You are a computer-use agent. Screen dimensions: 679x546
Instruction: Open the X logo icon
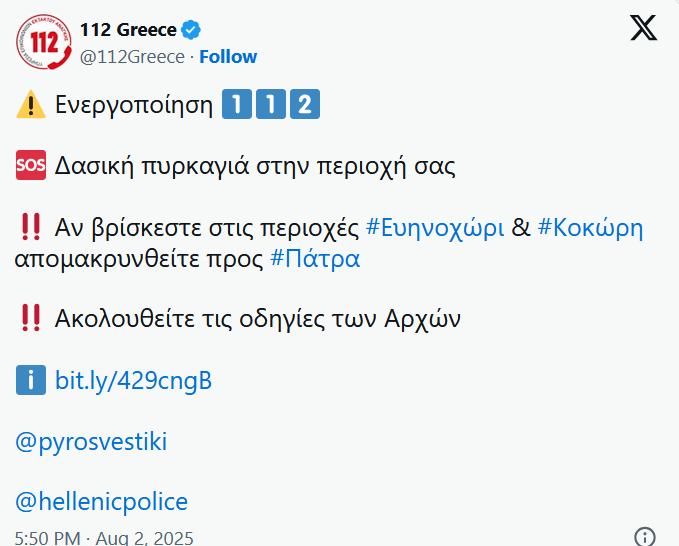point(643,28)
